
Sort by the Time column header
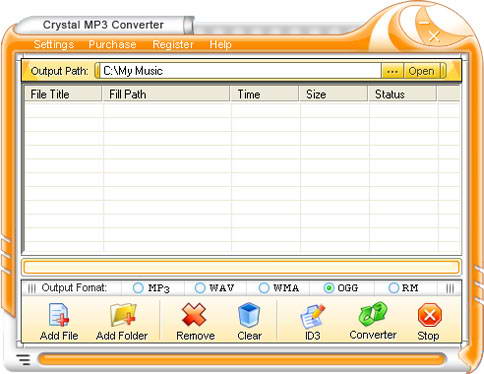click(x=264, y=94)
